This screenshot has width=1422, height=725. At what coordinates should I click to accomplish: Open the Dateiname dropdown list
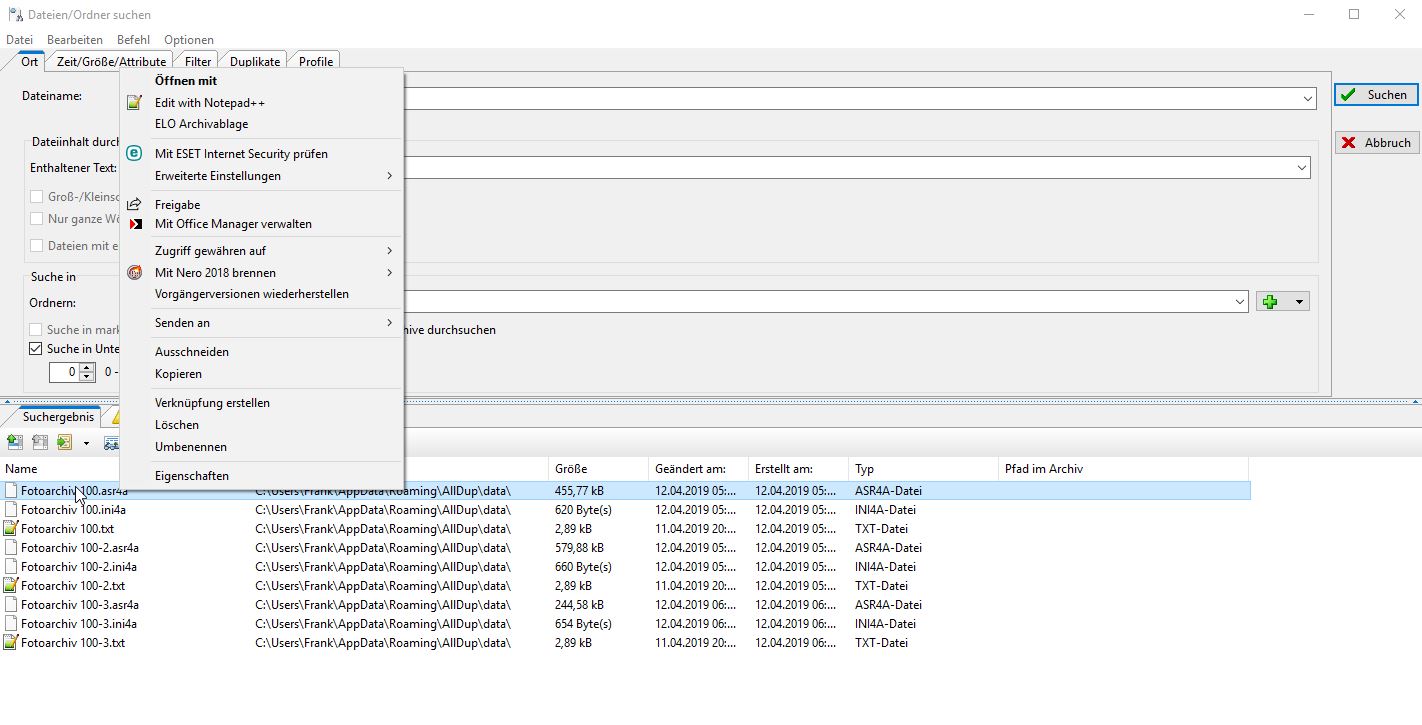[x=1308, y=98]
